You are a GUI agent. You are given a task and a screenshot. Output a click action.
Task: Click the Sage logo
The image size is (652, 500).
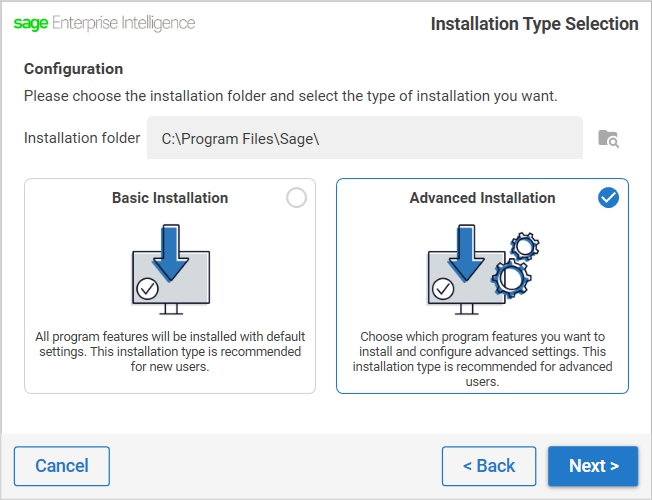point(31,24)
